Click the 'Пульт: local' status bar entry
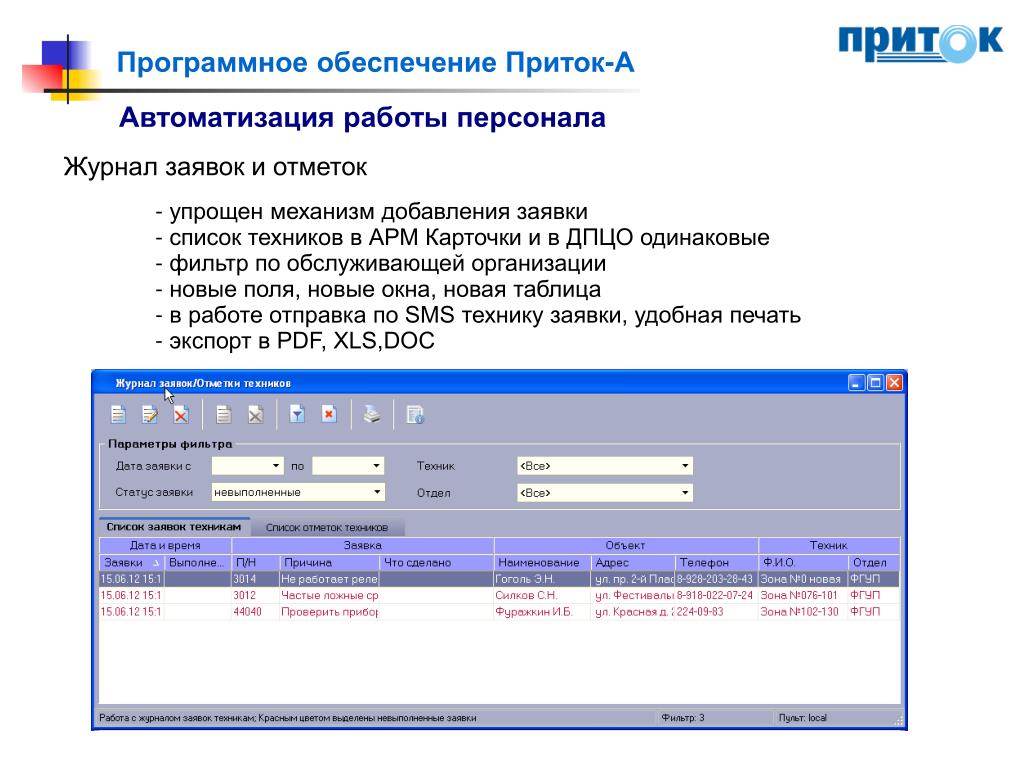The image size is (1023, 767). [802, 717]
